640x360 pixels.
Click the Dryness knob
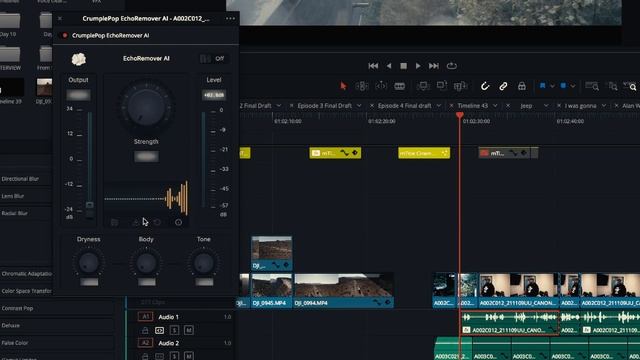(x=89, y=262)
